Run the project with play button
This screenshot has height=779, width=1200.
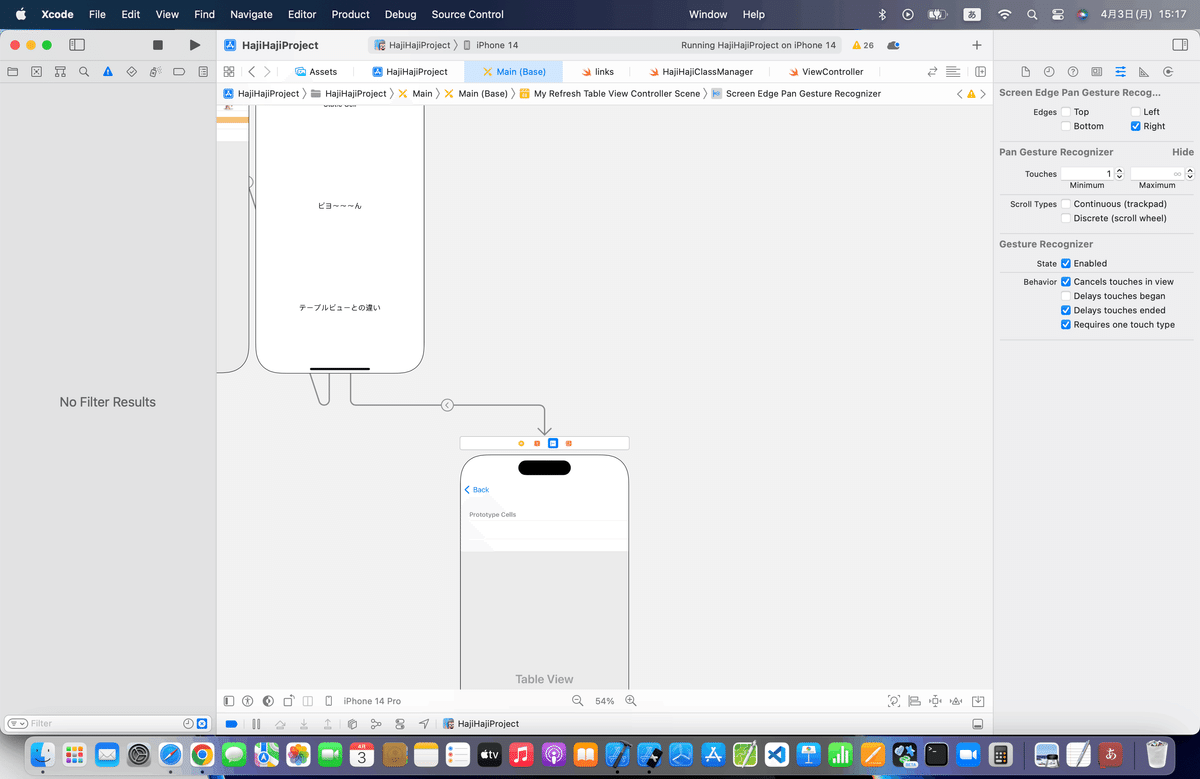(194, 45)
